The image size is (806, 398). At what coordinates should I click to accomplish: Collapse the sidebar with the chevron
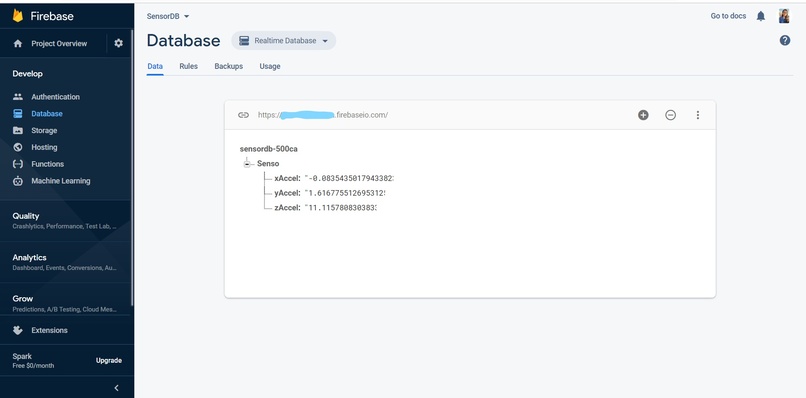(x=116, y=388)
